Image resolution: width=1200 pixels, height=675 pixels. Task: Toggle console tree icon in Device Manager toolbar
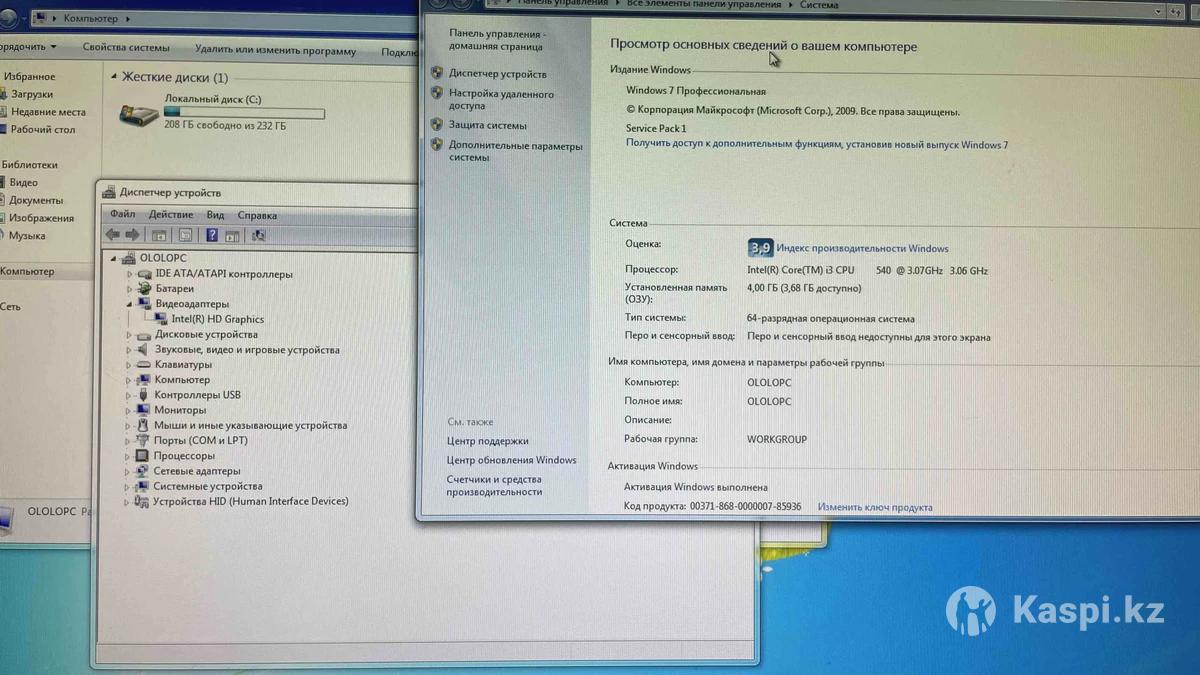click(158, 235)
